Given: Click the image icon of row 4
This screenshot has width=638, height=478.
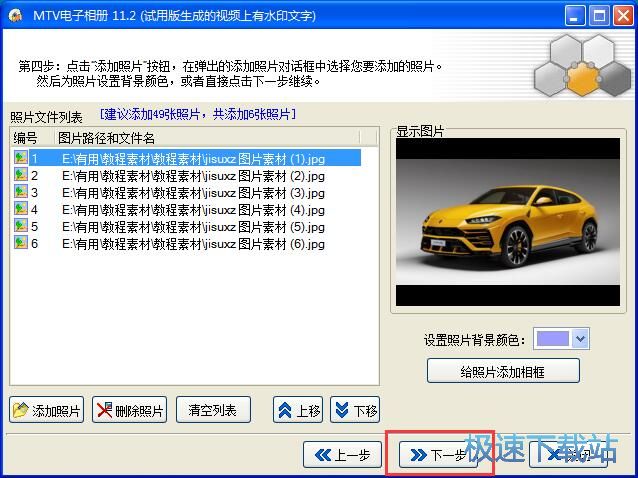Looking at the screenshot, I should (x=21, y=209).
